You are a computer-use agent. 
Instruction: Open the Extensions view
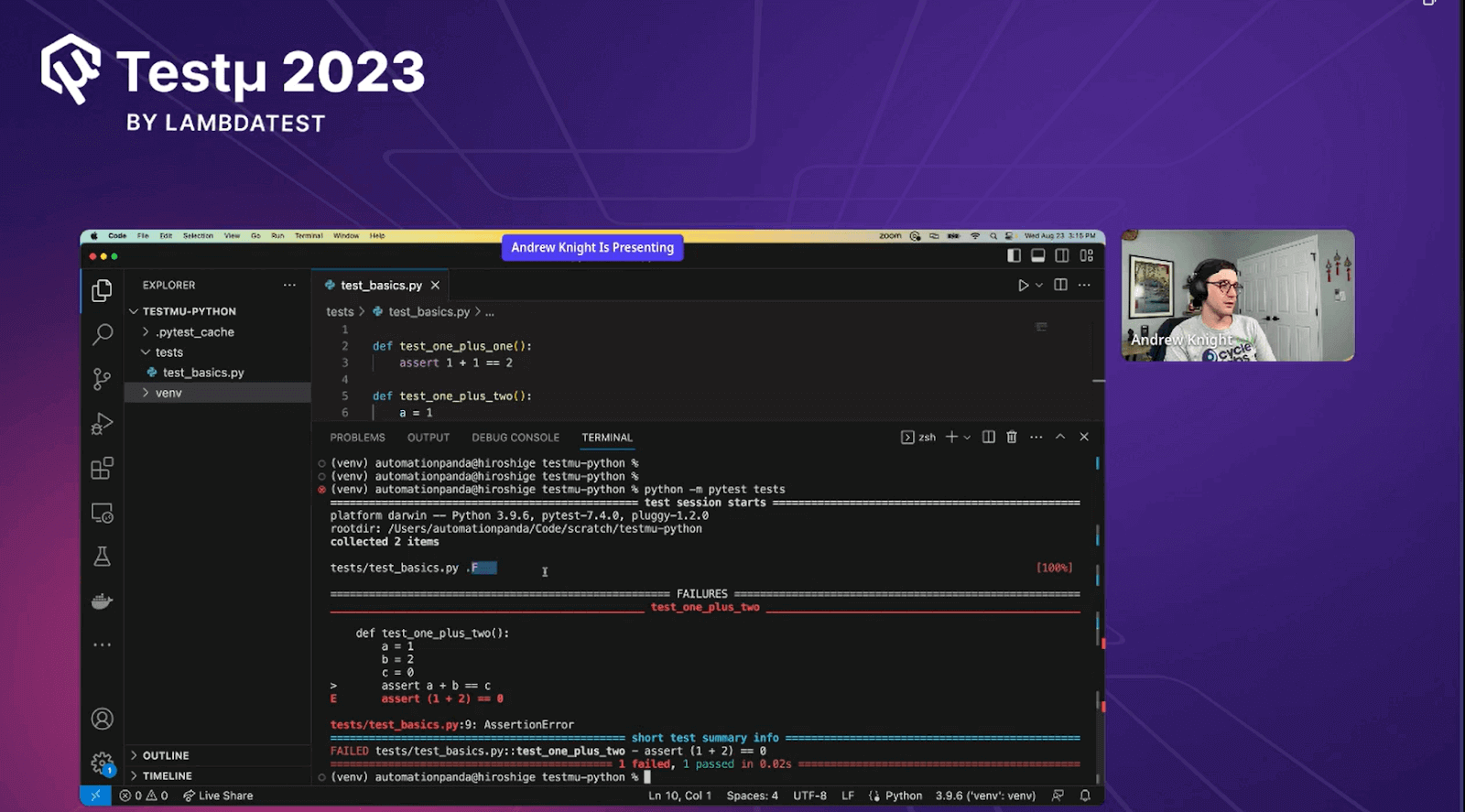coord(102,469)
